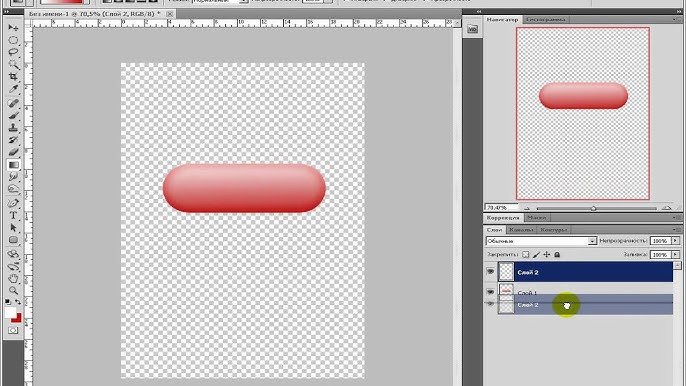Open the layer fill slider arrow
Viewport: 686px width, 386px height.
pos(676,254)
